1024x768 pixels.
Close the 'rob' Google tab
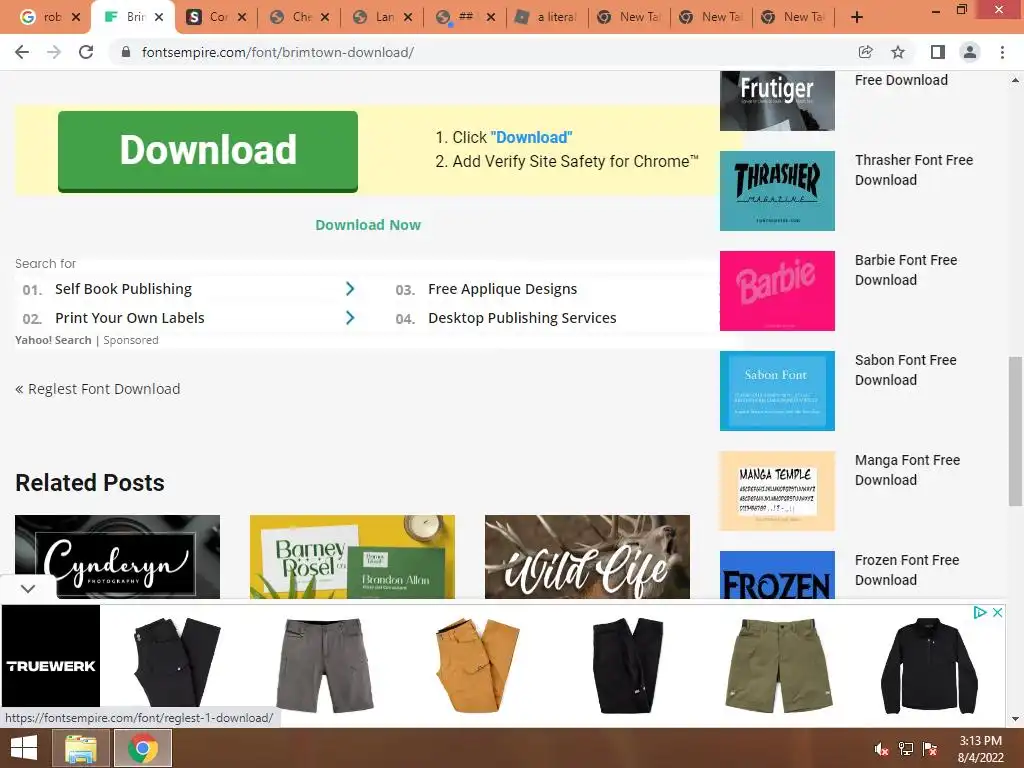[76, 18]
